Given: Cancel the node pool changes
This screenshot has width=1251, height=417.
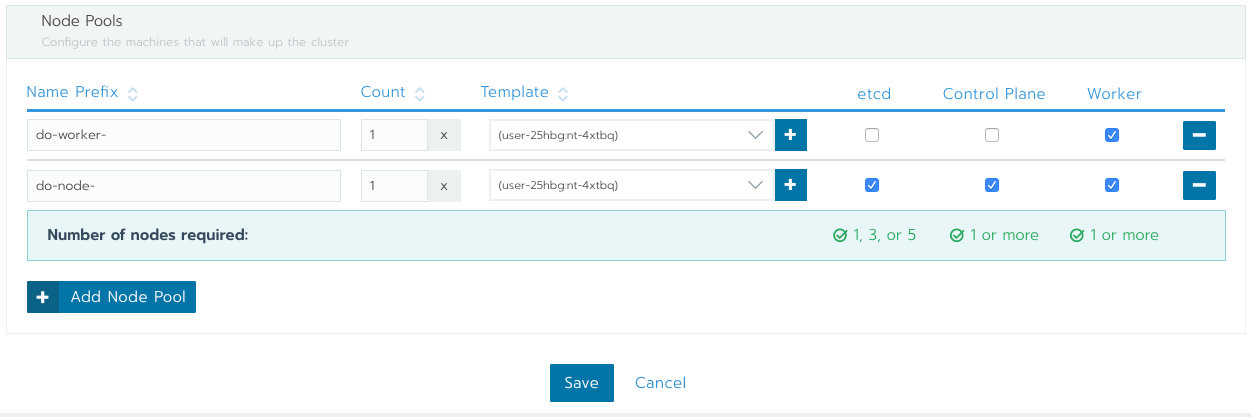Looking at the screenshot, I should pyautogui.click(x=660, y=382).
